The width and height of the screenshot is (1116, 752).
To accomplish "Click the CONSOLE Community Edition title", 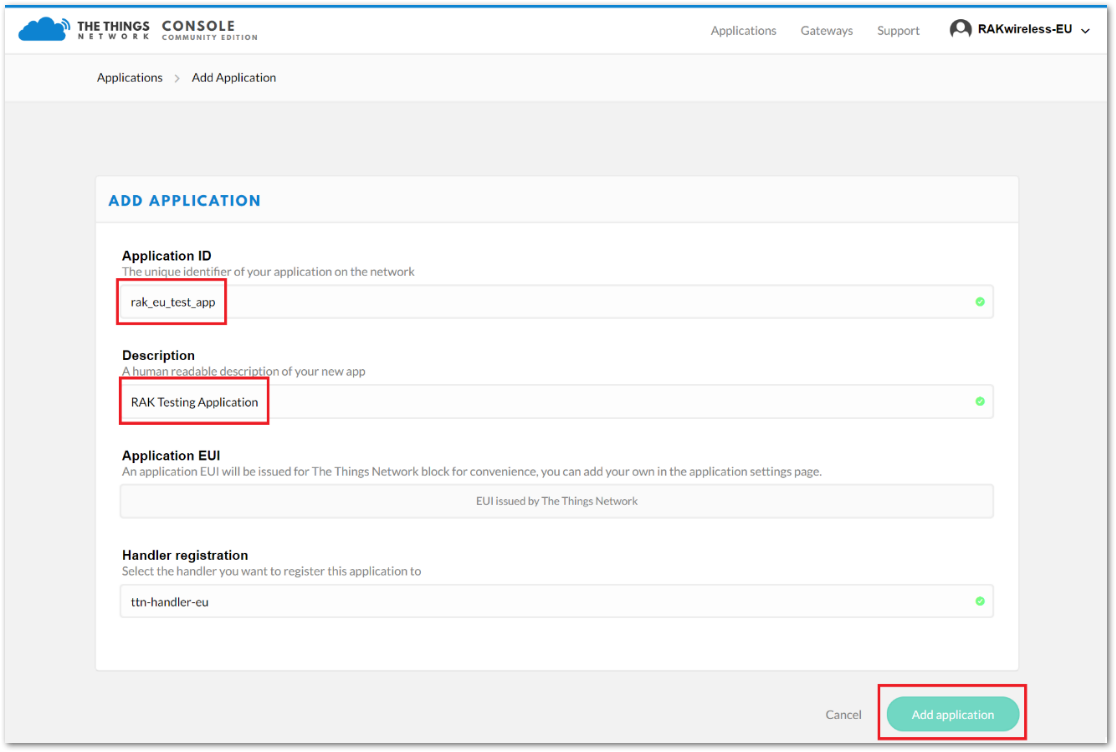I will (x=209, y=30).
